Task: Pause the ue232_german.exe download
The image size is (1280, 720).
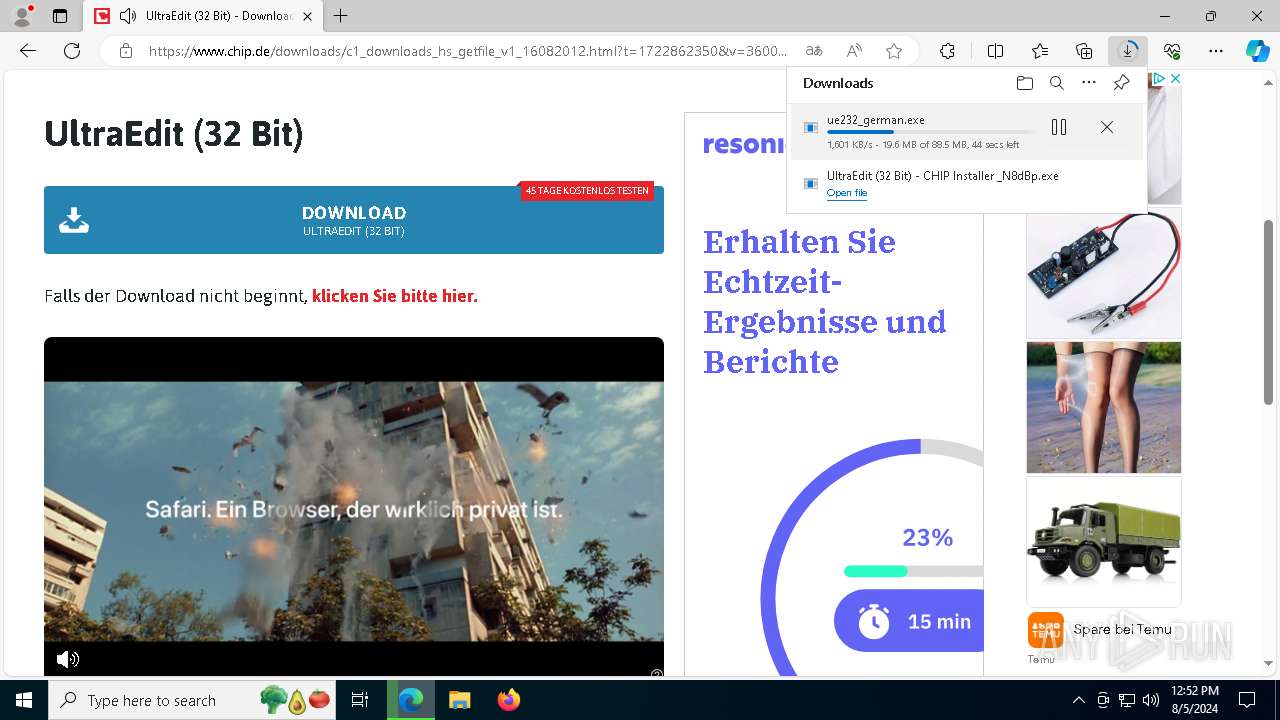Action: coord(1059,127)
